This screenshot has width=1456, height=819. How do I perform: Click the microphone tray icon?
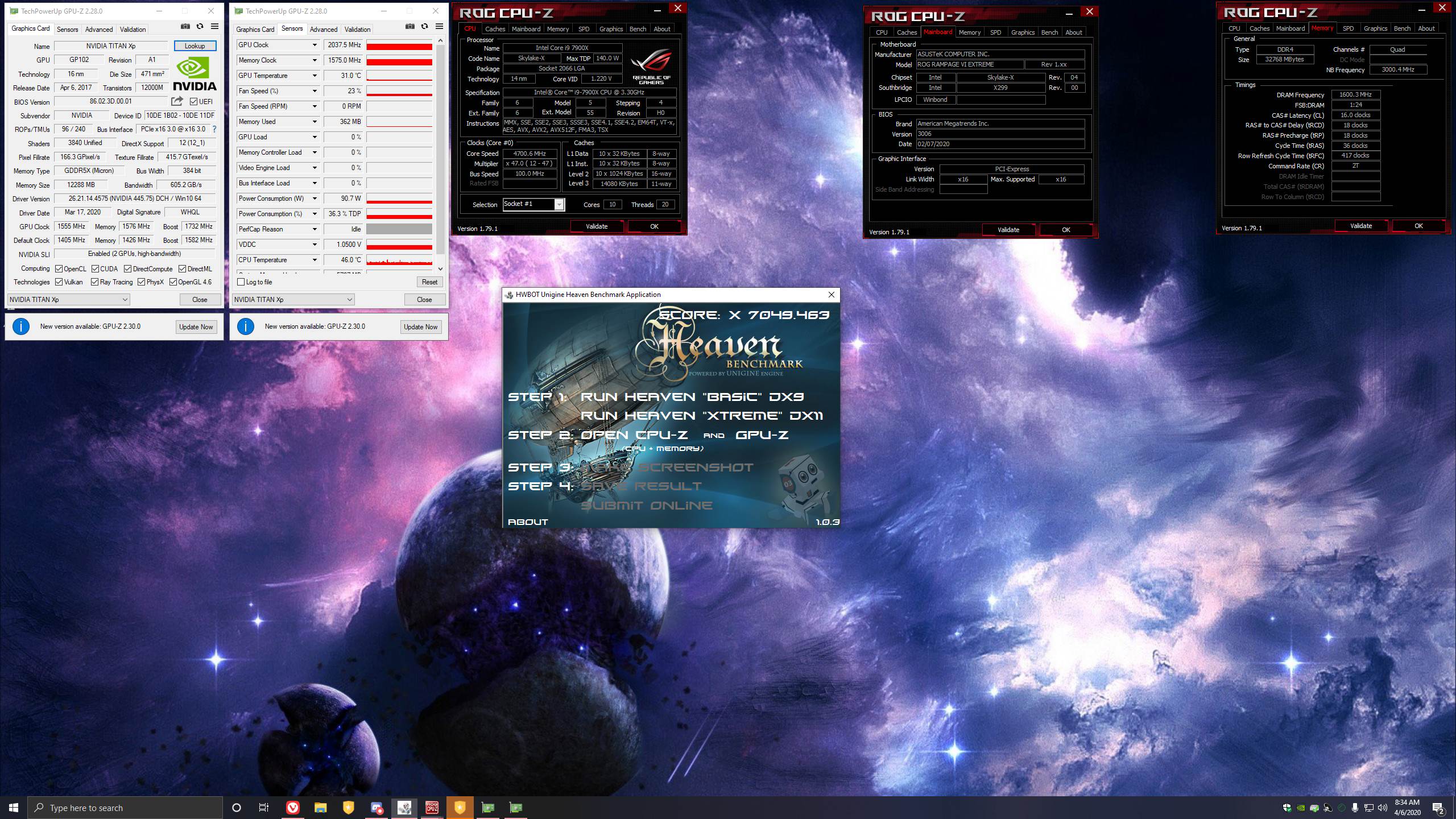coord(1355,808)
